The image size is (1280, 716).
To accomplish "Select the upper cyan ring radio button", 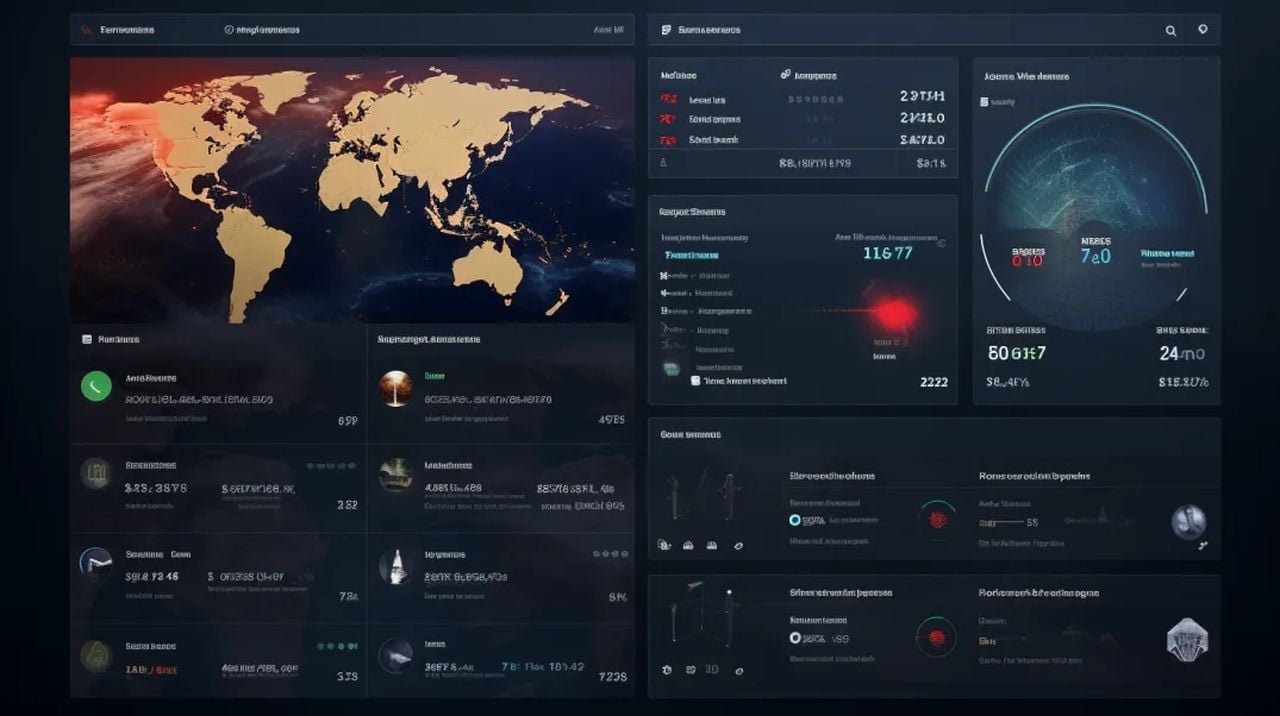I will point(795,520).
